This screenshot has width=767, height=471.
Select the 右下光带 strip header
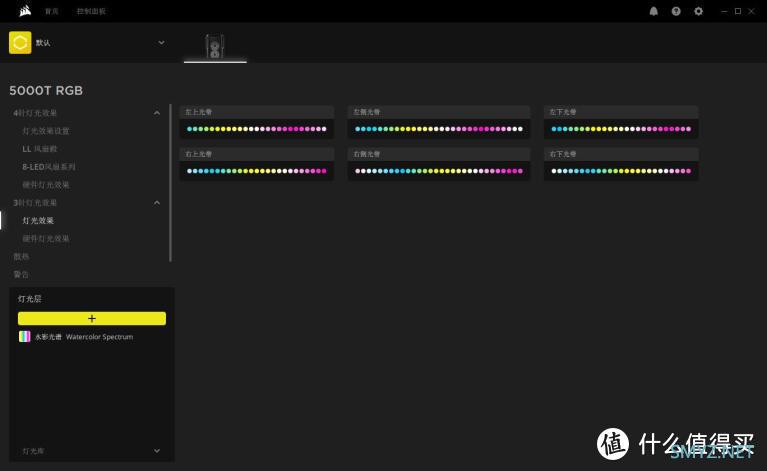tap(621, 154)
